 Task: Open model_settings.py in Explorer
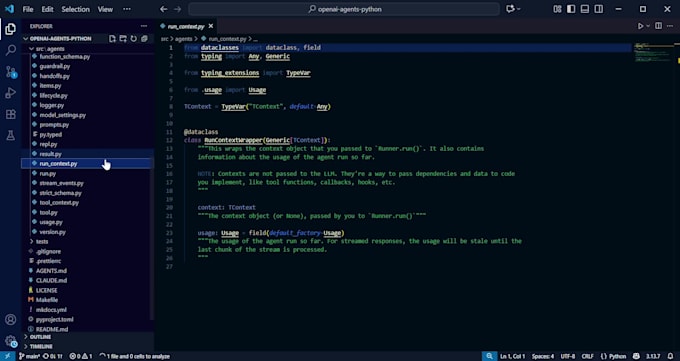pyautogui.click(x=62, y=115)
